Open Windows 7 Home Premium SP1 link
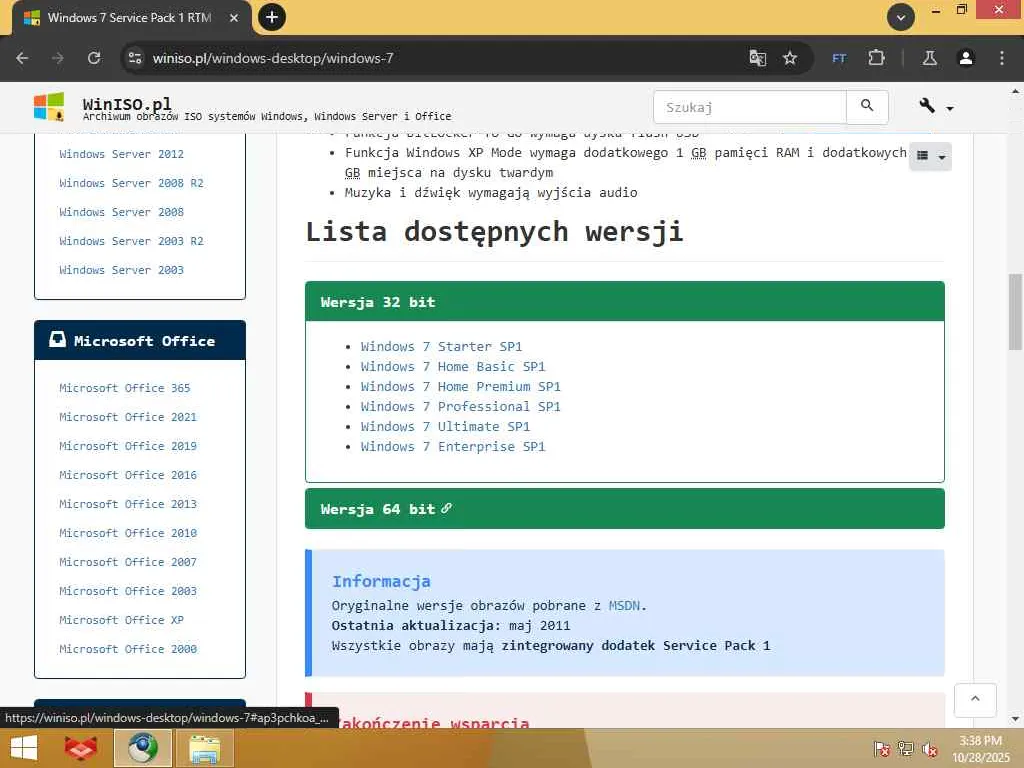 tap(460, 387)
